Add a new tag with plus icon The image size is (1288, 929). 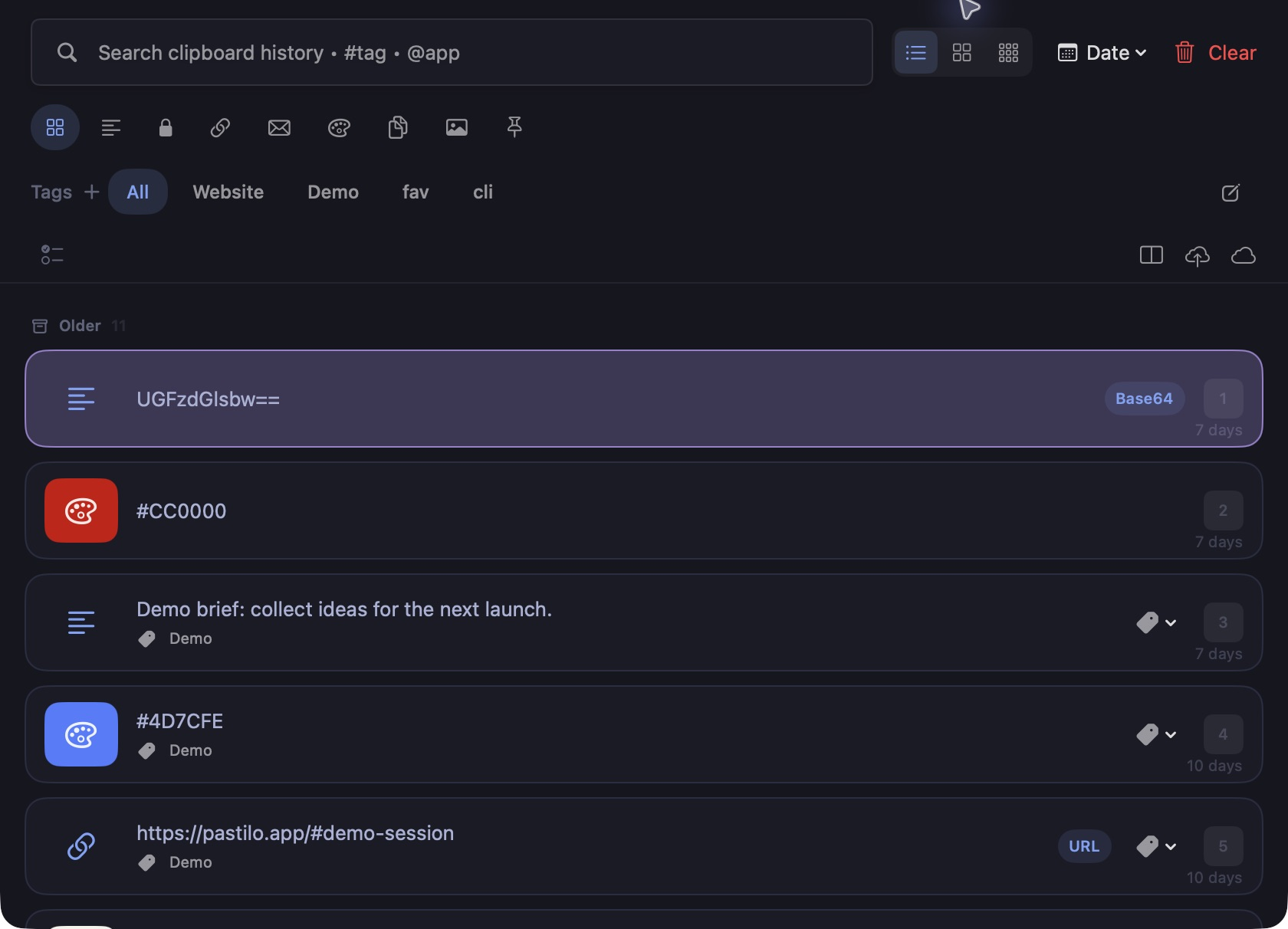[x=92, y=192]
